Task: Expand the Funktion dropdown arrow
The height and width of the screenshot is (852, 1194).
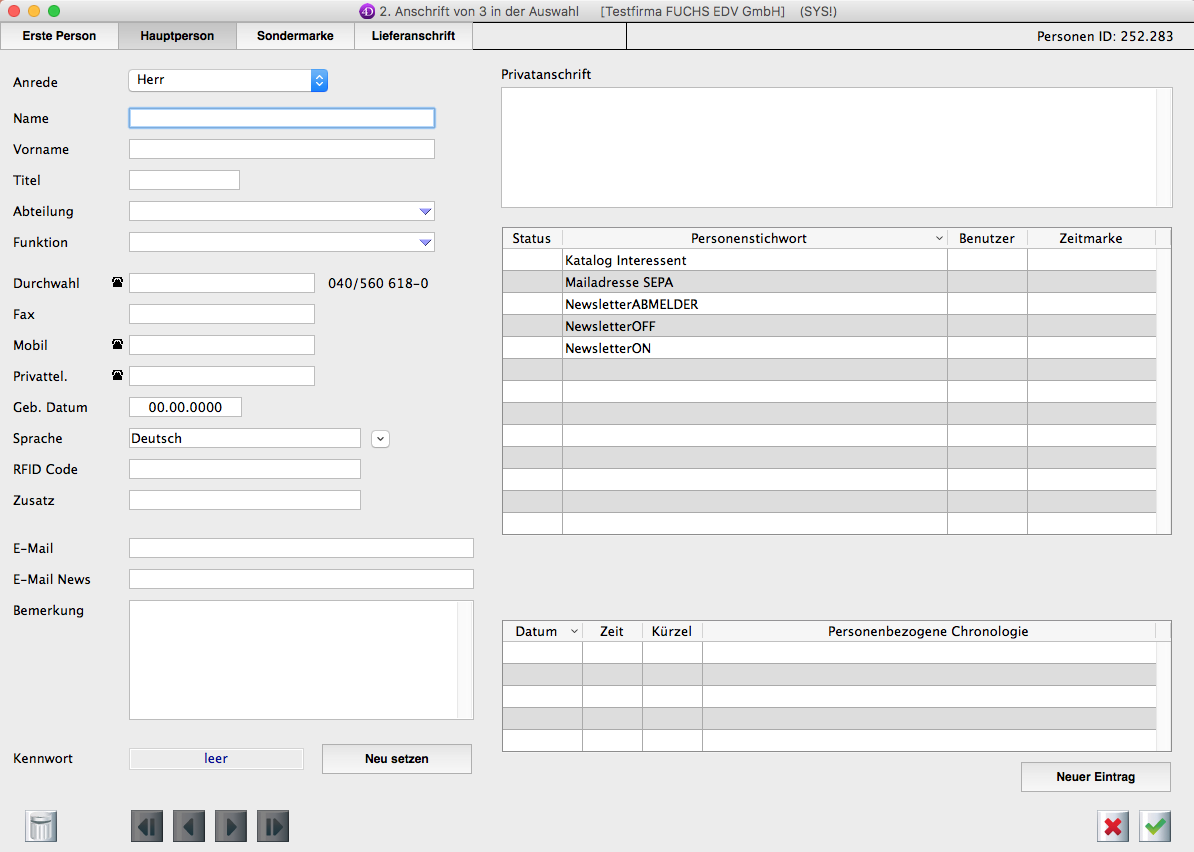Action: [x=425, y=243]
